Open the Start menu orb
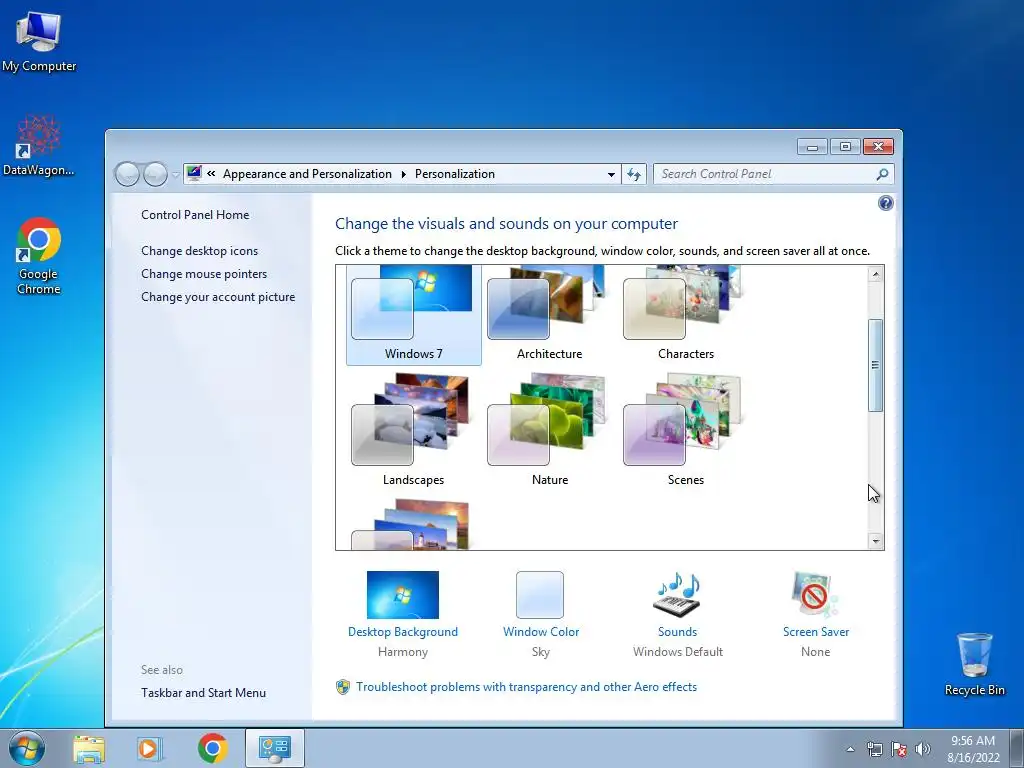1024x768 pixels. 27,748
